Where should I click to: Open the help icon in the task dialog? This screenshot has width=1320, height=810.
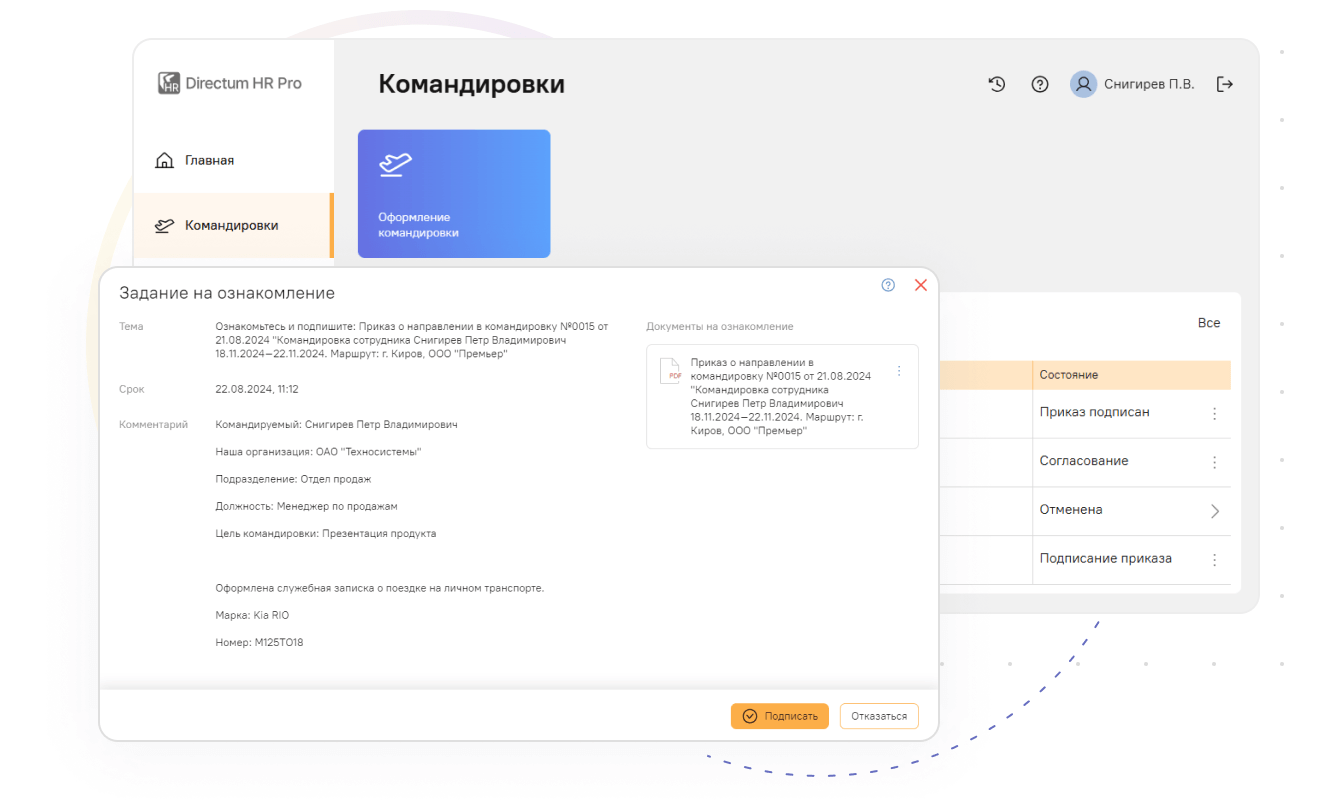point(888,285)
